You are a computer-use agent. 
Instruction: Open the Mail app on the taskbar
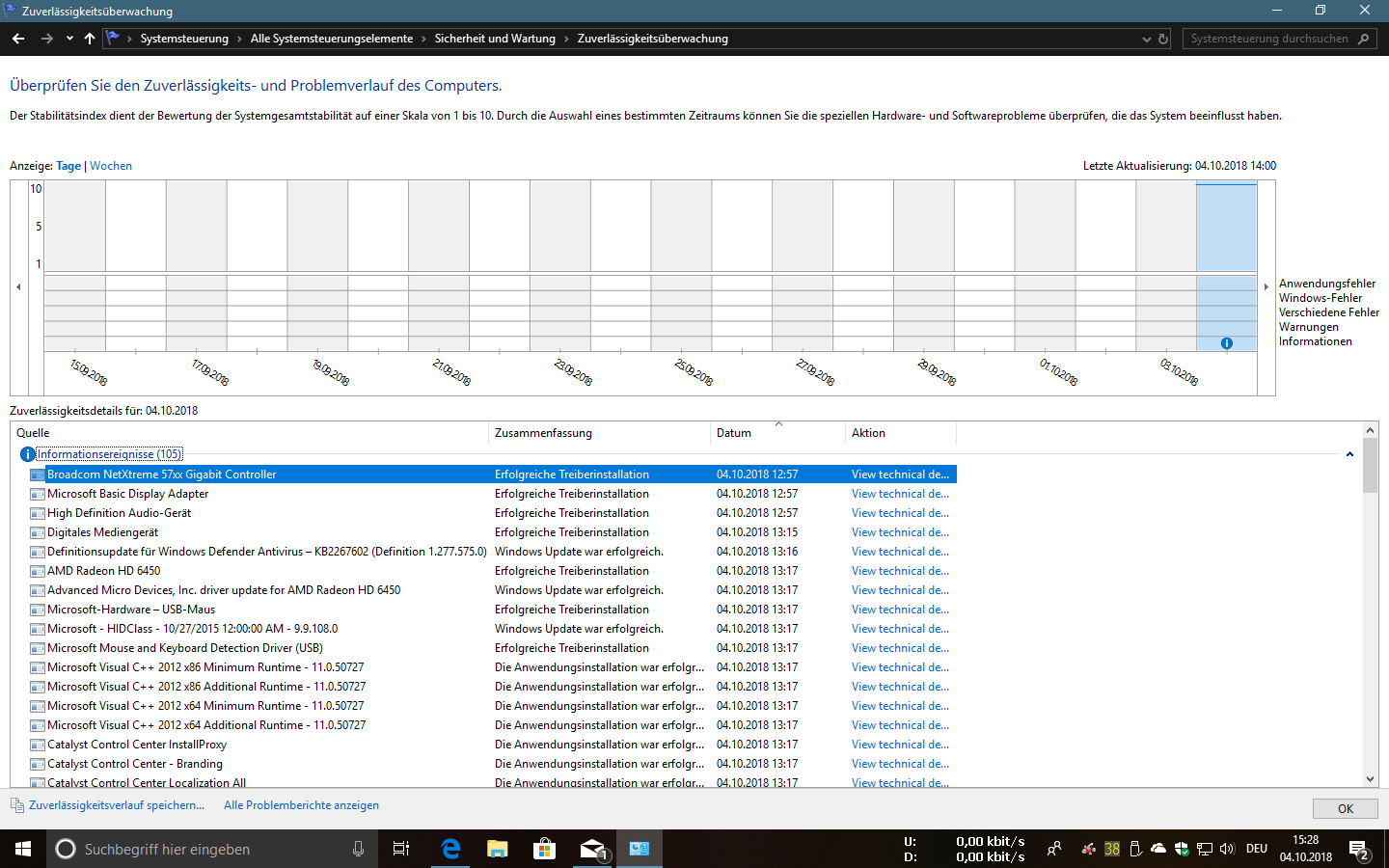tap(592, 849)
